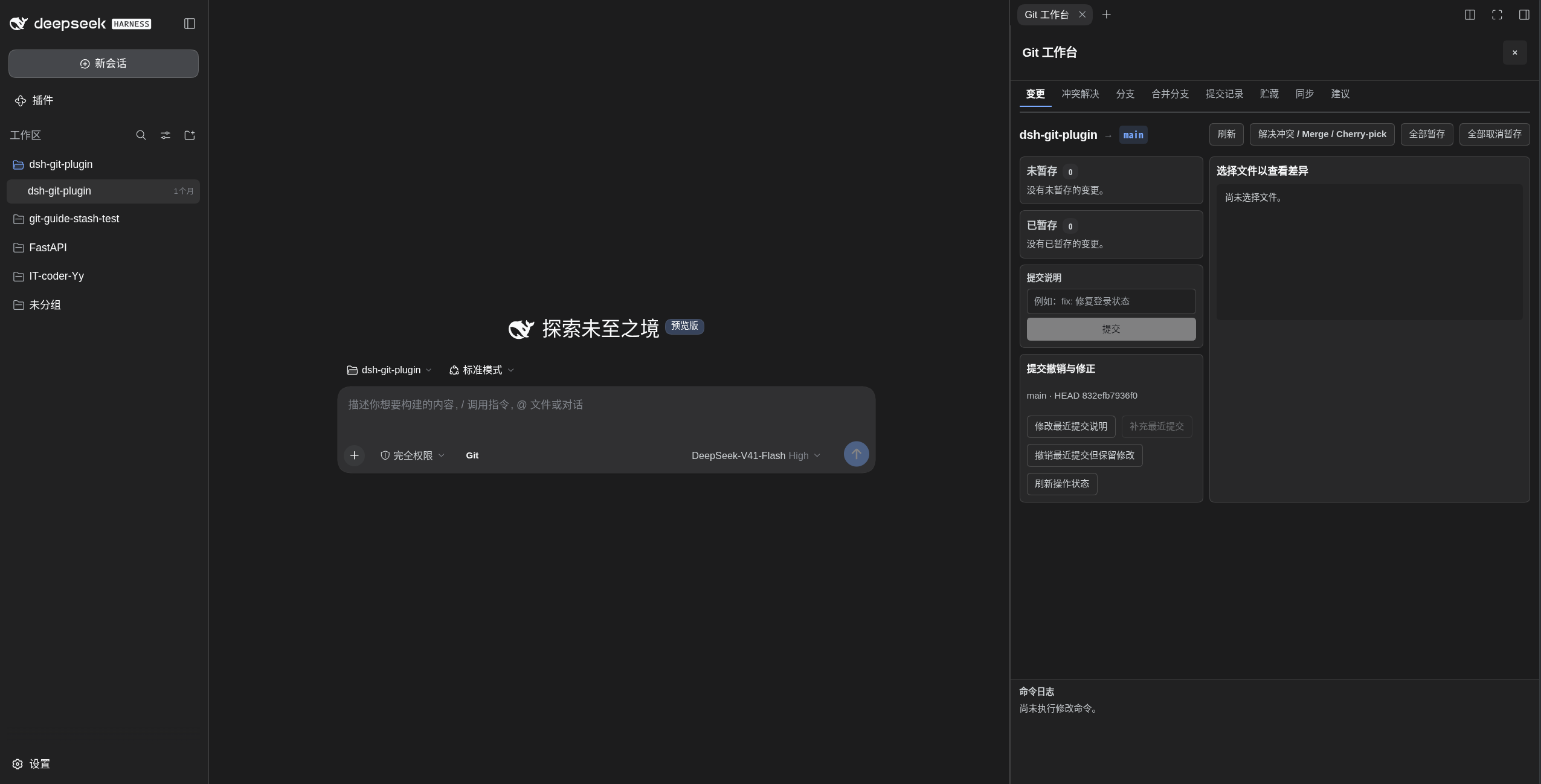Open the 完全权限 permission dropdown

point(413,455)
